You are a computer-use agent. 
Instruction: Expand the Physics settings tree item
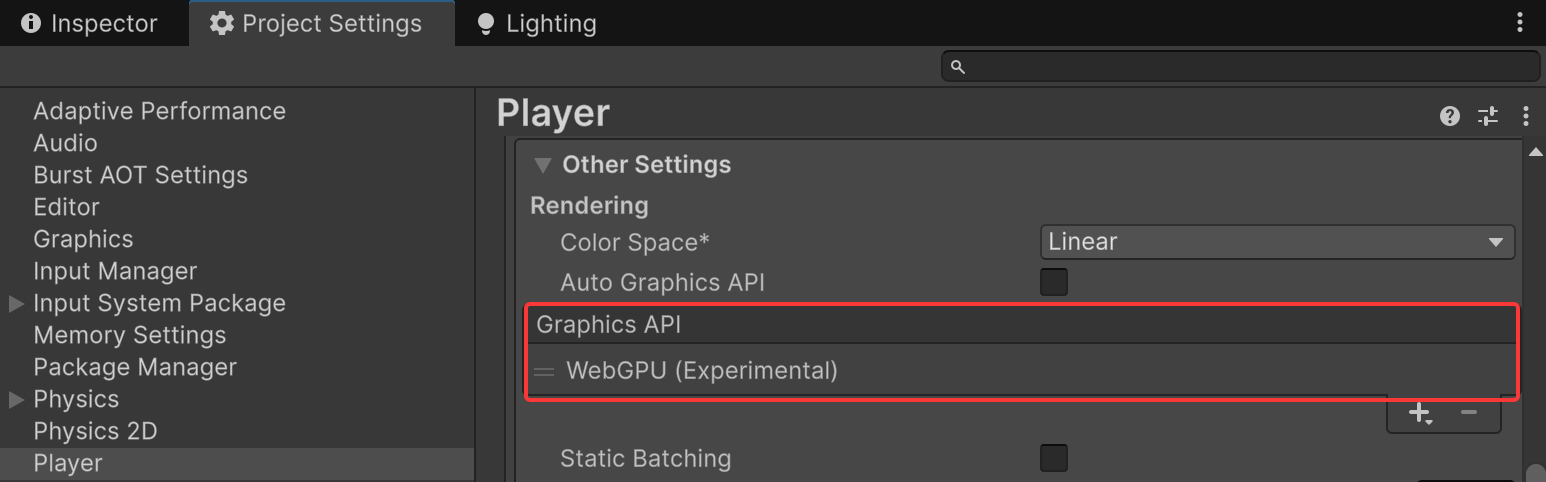(16, 399)
